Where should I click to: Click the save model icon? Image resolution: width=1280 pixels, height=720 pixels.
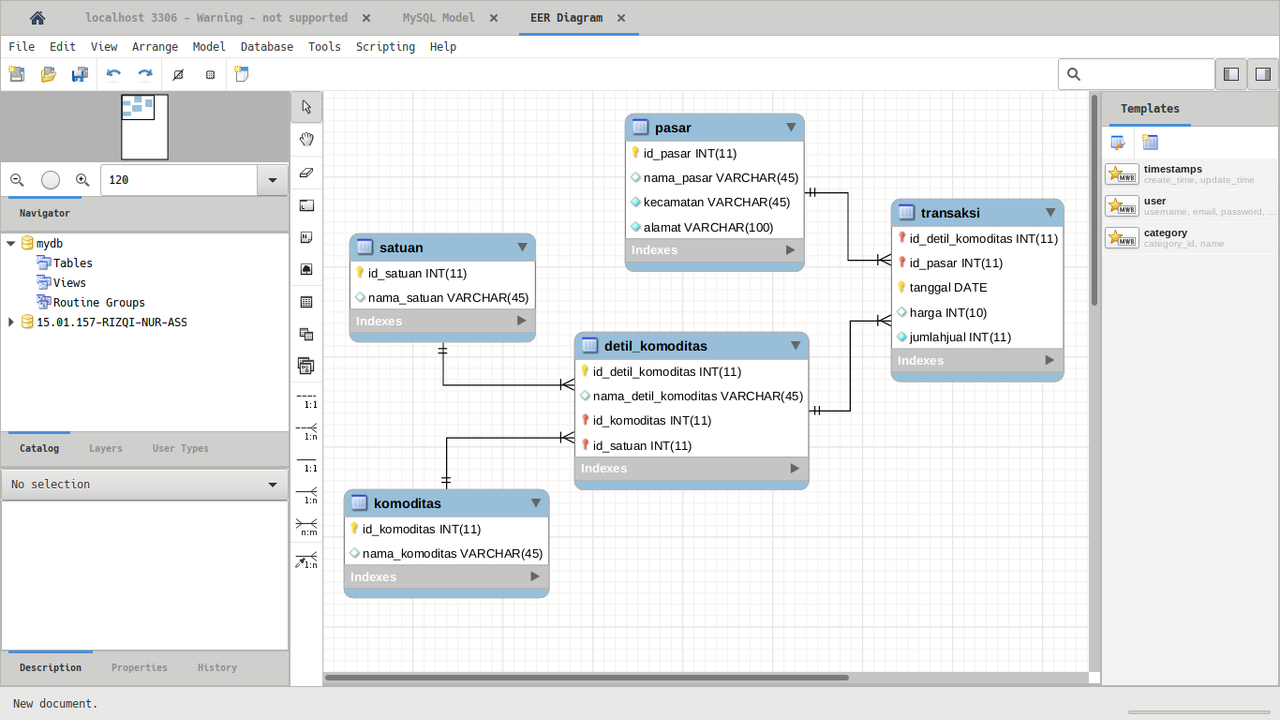[80, 74]
